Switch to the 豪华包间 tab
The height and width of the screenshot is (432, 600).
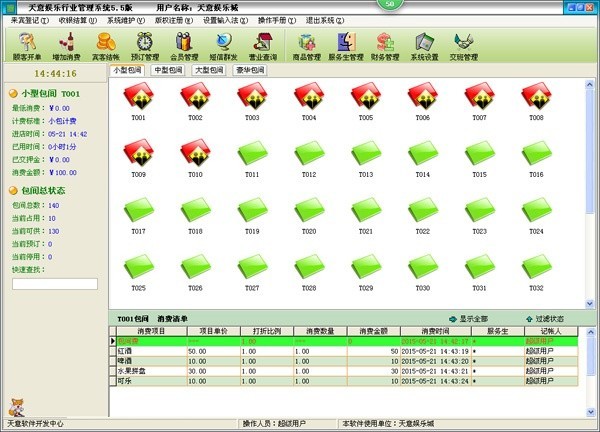click(248, 70)
